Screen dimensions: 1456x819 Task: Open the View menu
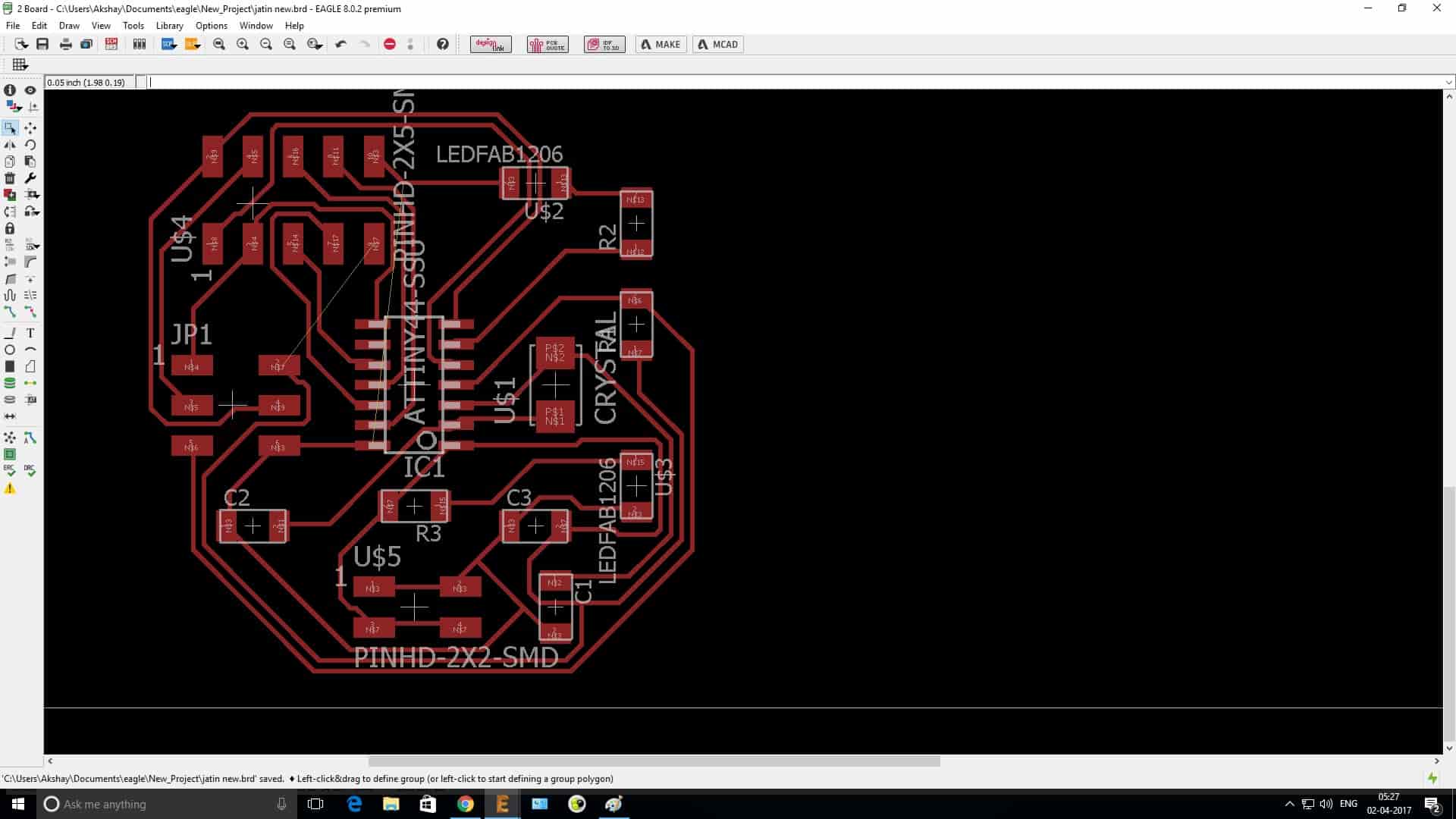pos(101,25)
